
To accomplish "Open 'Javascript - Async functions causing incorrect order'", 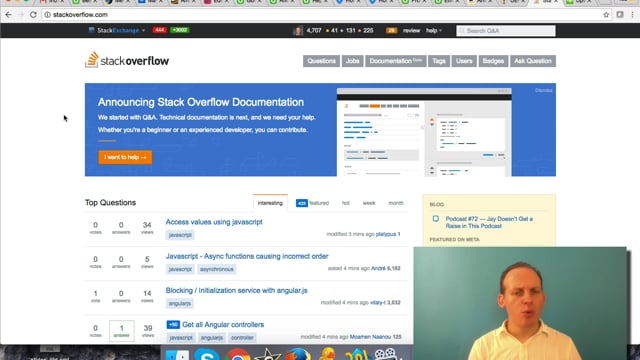I will (x=247, y=256).
